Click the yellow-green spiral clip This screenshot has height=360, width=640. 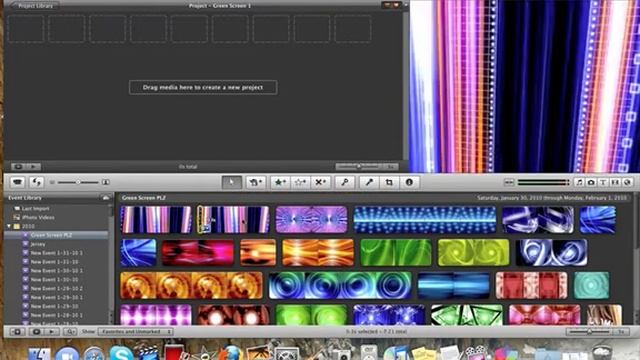[x=473, y=252]
